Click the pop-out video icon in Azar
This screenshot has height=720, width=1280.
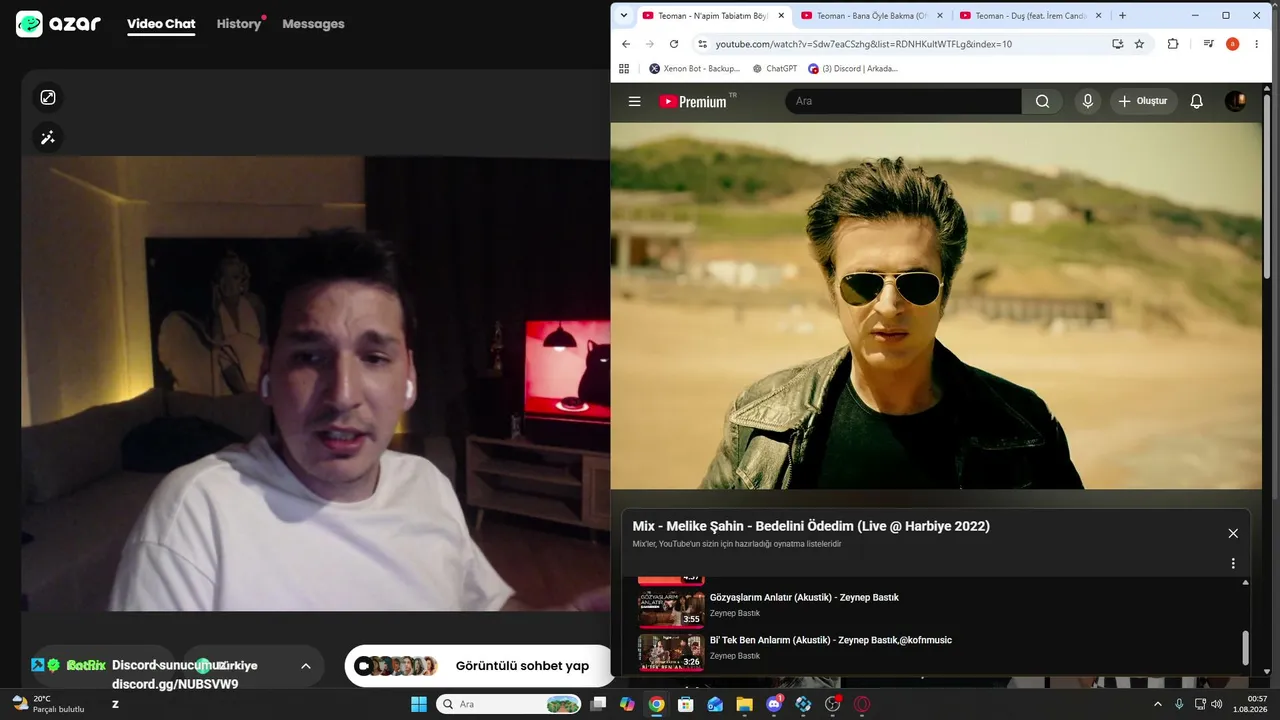(x=47, y=97)
